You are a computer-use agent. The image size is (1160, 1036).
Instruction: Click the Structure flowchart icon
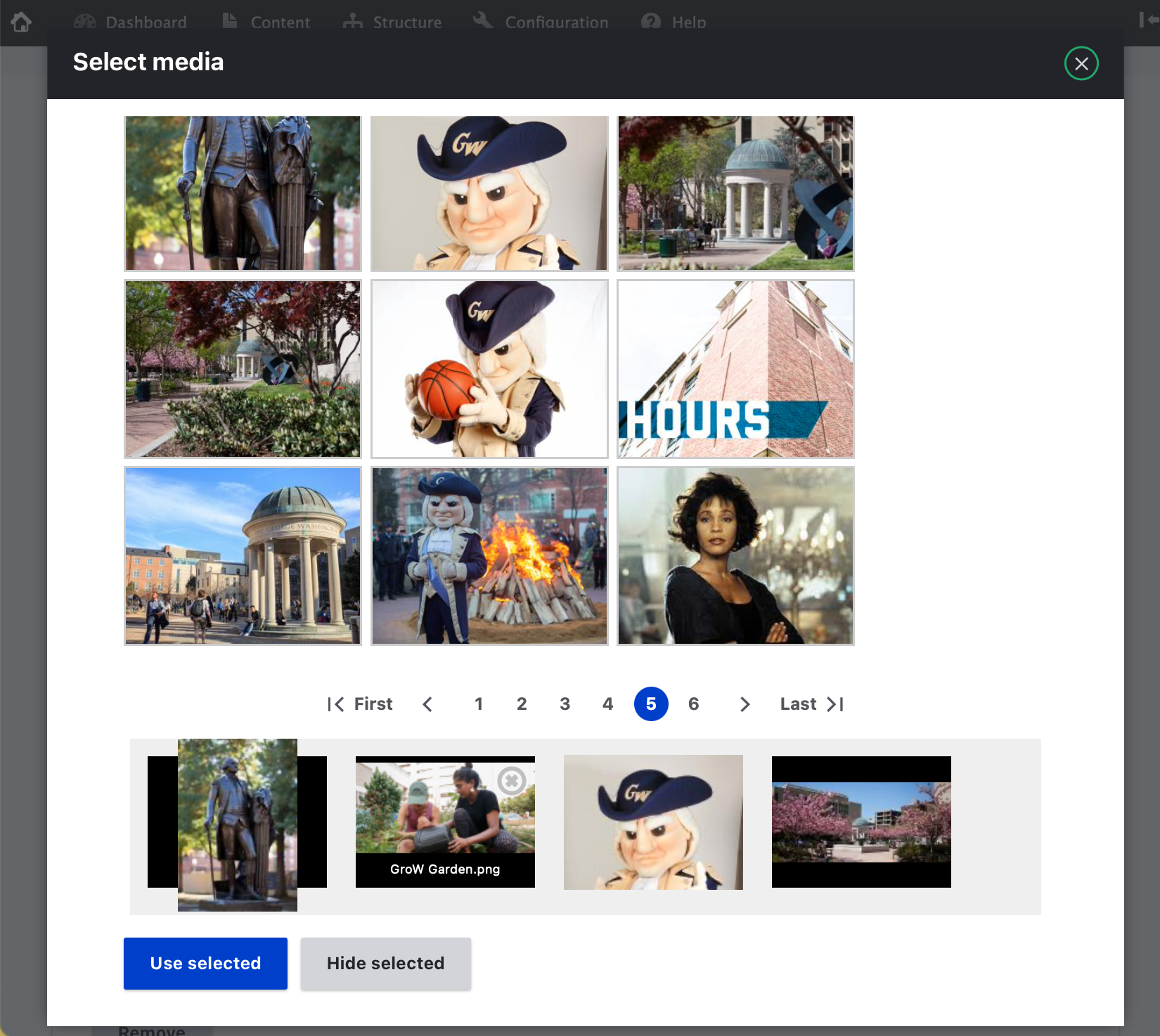[x=353, y=22]
